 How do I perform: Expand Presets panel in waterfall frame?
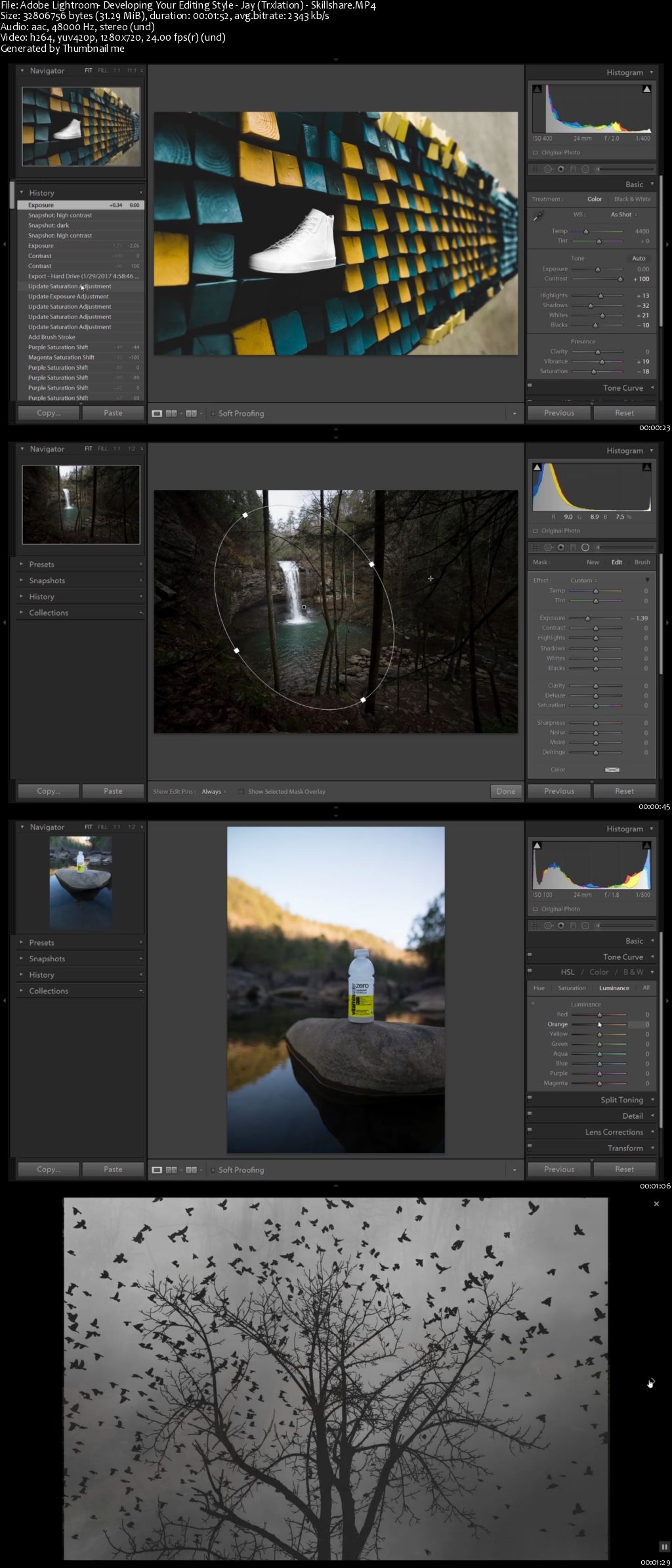pyautogui.click(x=22, y=564)
